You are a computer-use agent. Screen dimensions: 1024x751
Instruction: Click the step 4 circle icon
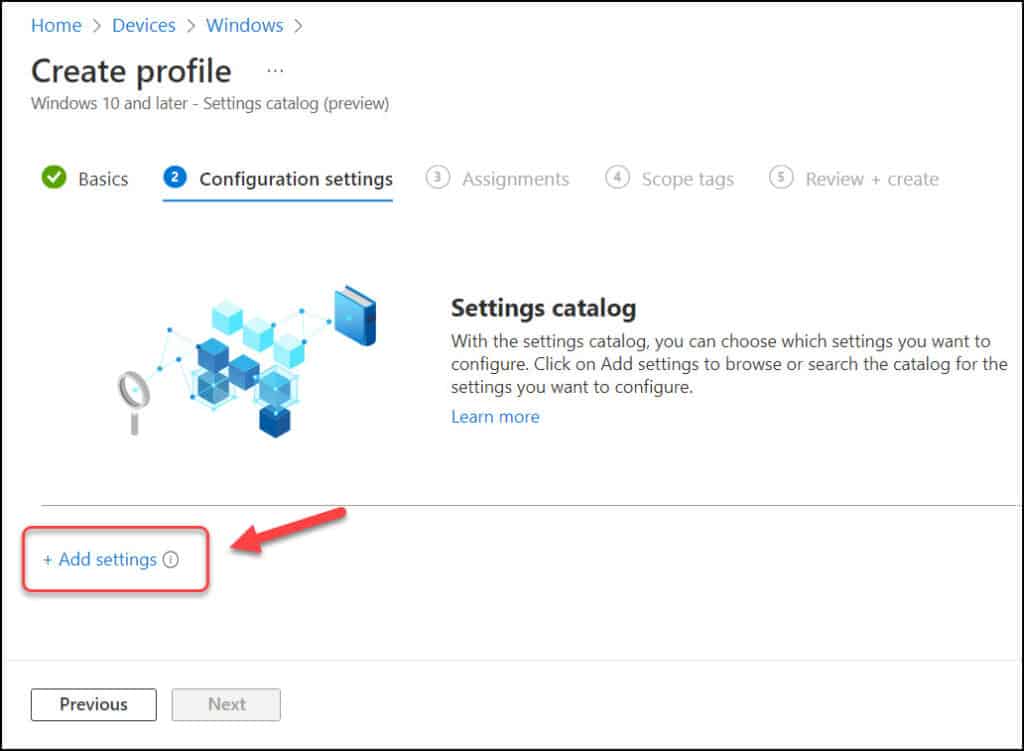click(617, 177)
